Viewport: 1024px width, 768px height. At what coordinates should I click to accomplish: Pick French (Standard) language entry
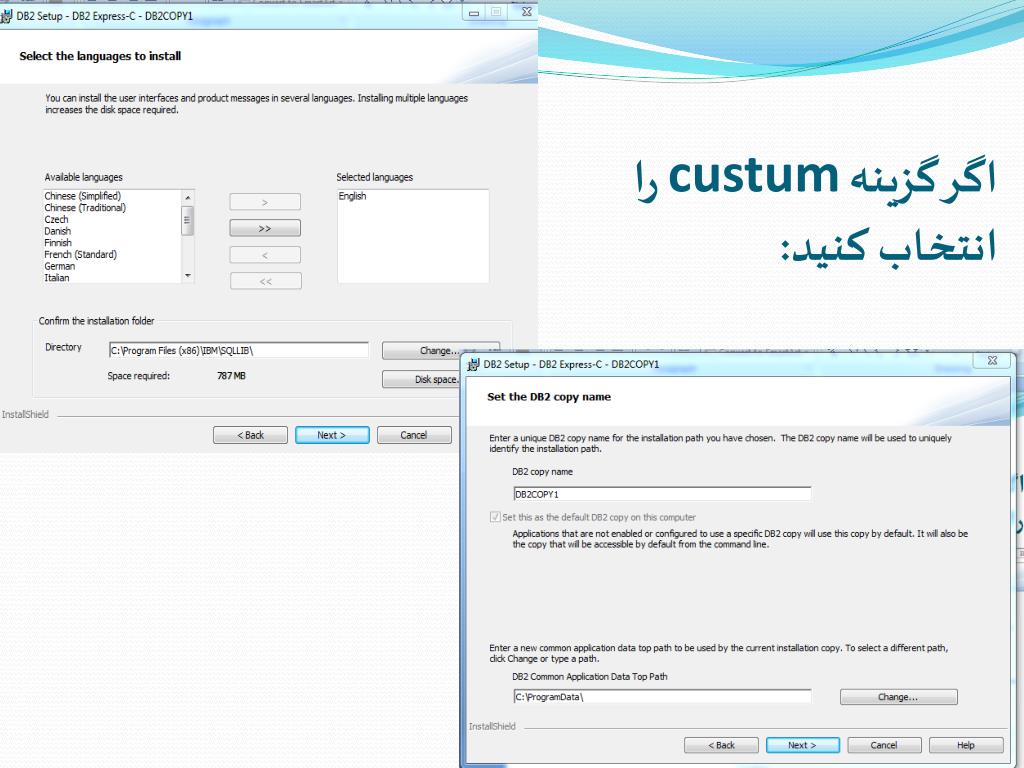[x=80, y=255]
